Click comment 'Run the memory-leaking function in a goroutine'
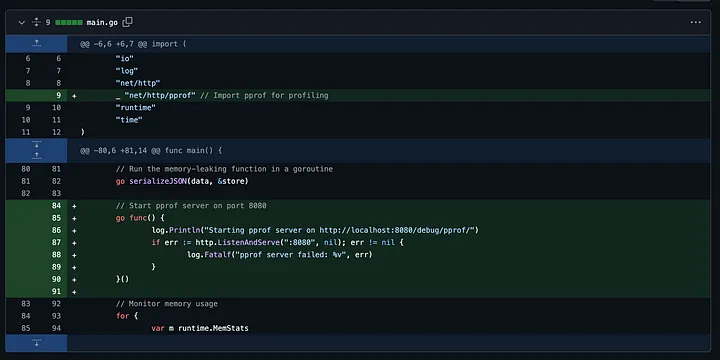Image resolution: width=720 pixels, height=360 pixels. tap(224, 169)
